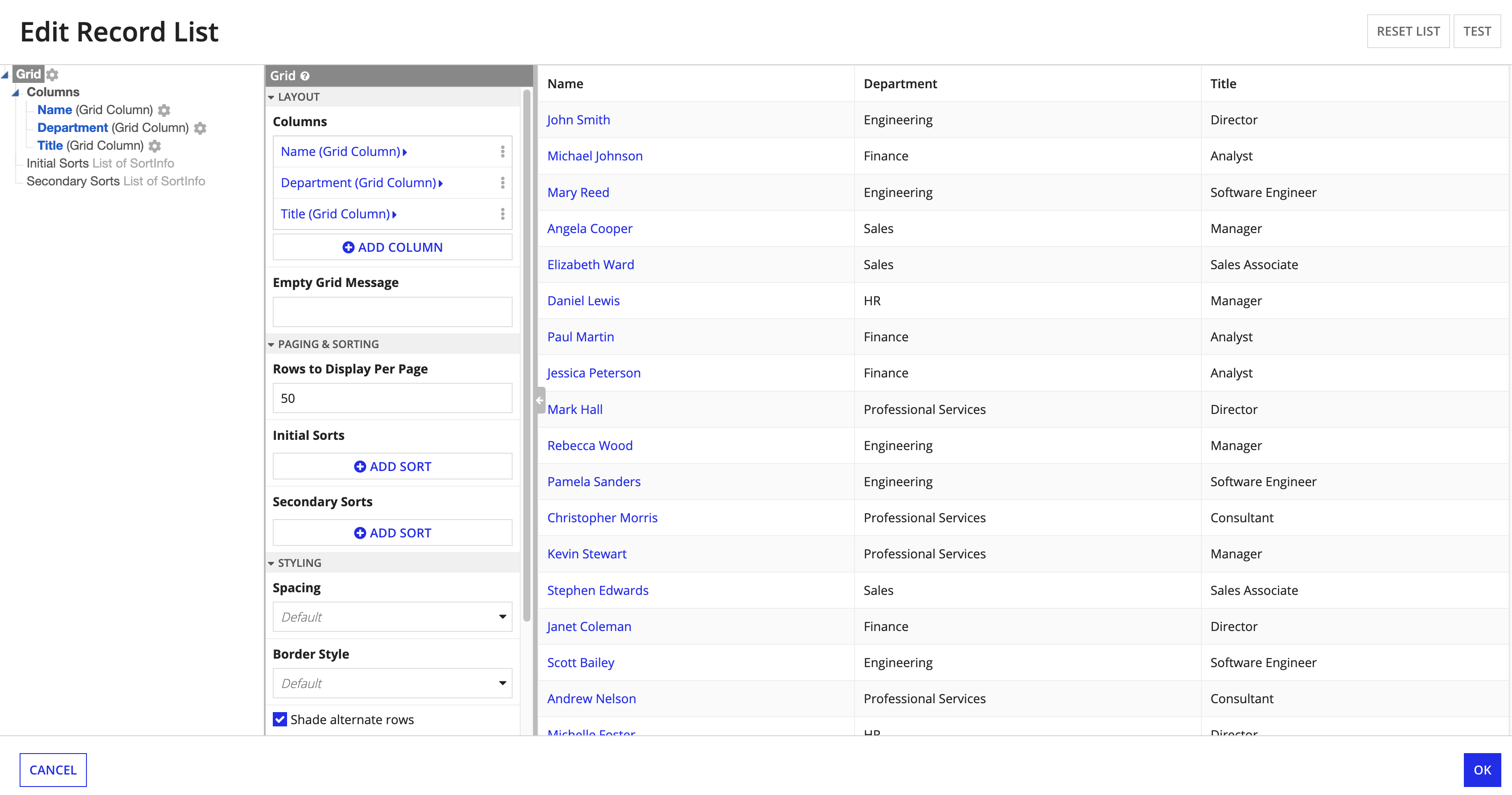Open Pamela Sanders record link

click(594, 482)
